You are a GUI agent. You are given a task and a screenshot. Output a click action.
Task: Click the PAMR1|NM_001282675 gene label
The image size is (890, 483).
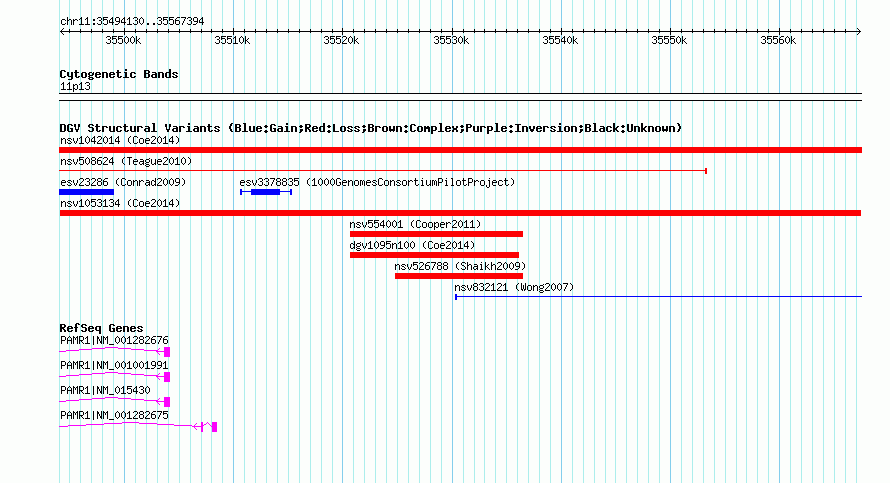point(114,415)
